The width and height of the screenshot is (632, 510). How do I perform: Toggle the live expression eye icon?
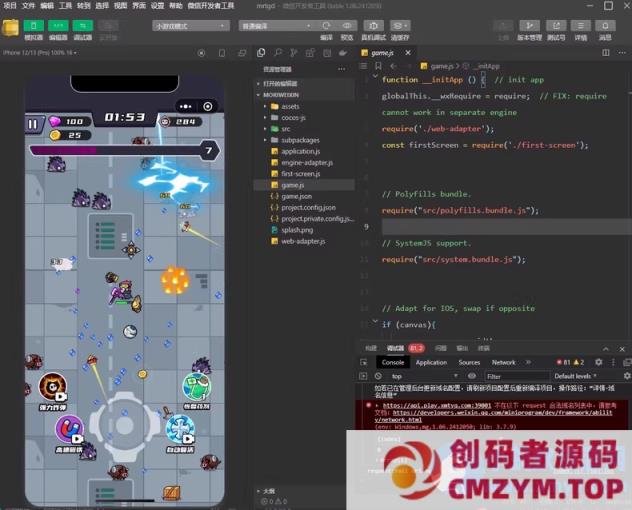click(472, 376)
